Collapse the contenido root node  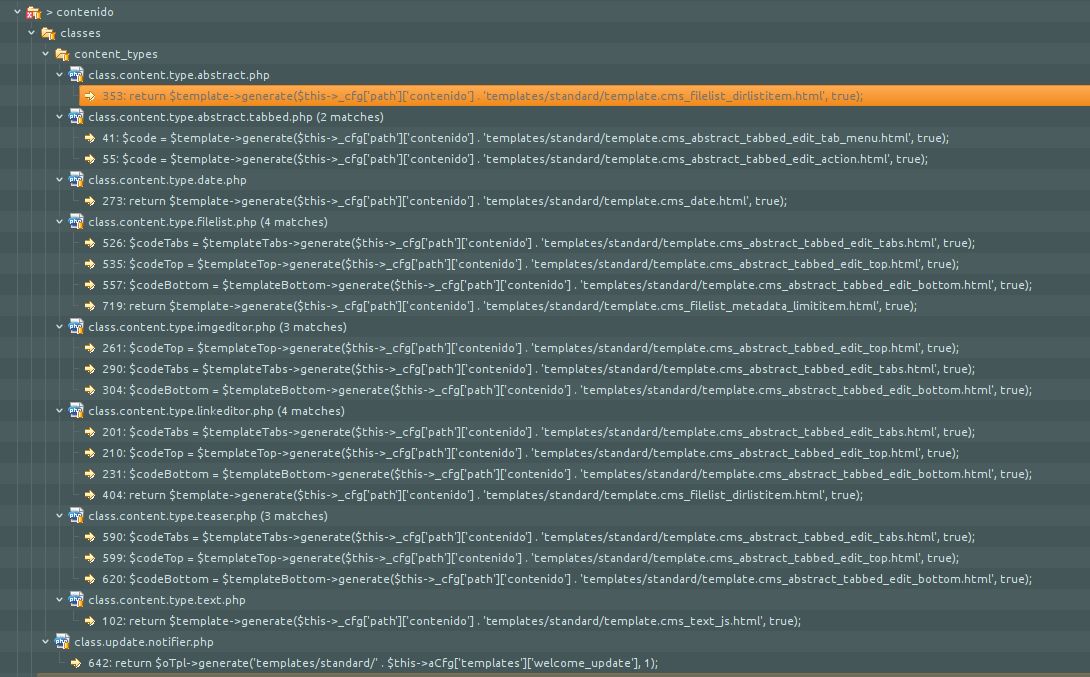18,12
